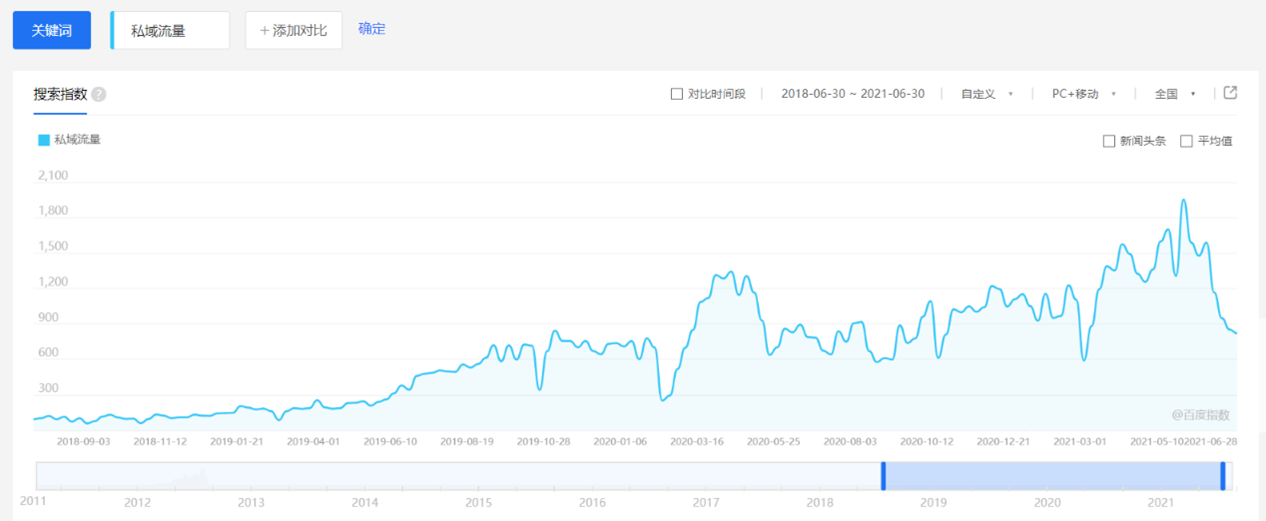Click the plus sign in 添加对比
This screenshot has width=1266, height=521.
point(265,30)
